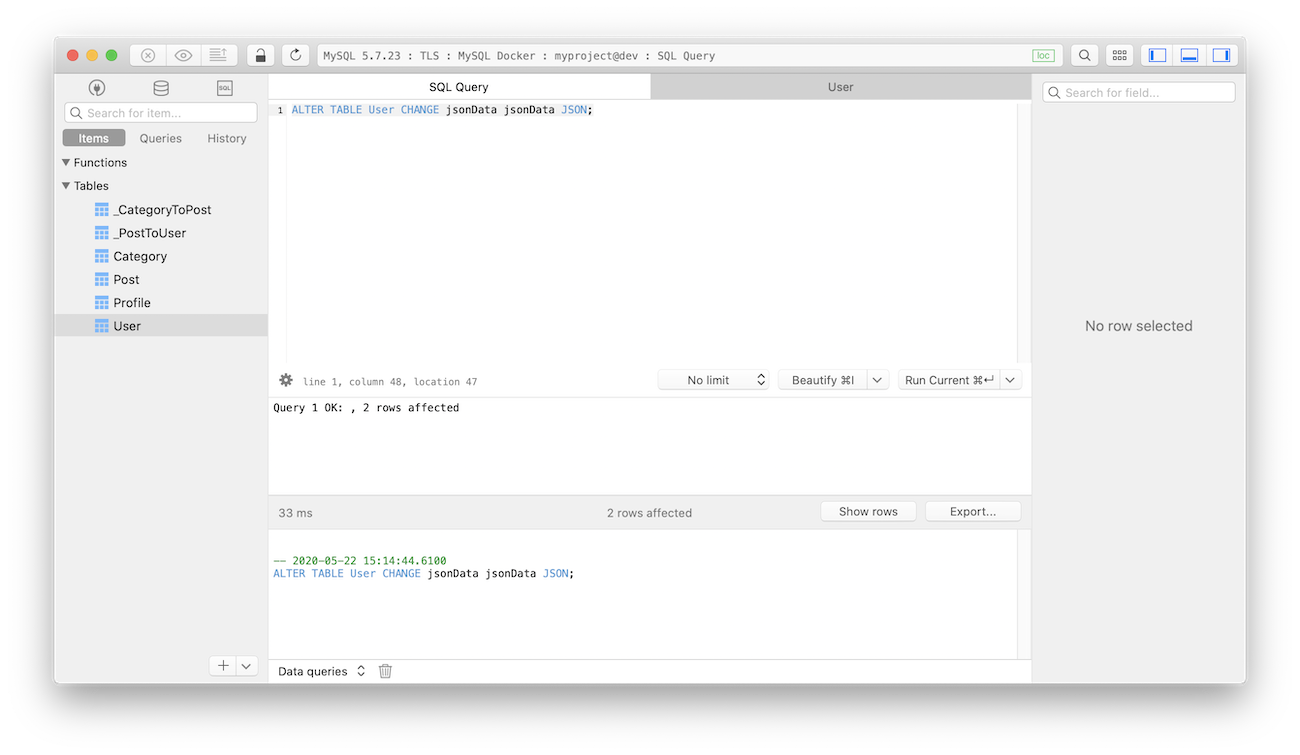Switch to the User tab

(x=840, y=87)
